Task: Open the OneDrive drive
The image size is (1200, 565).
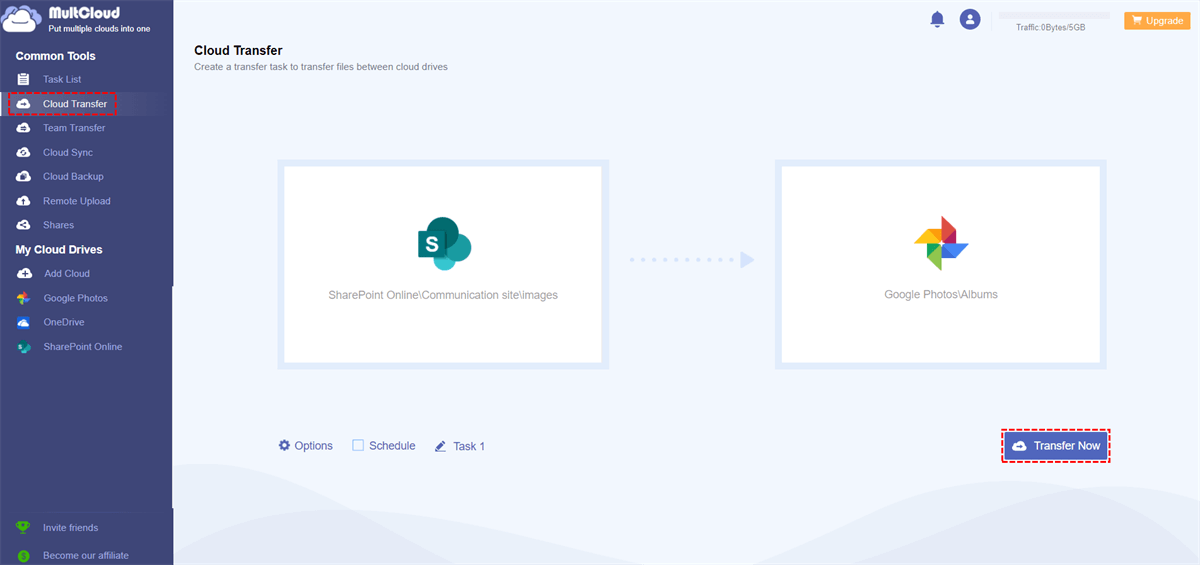Action: coord(64,322)
